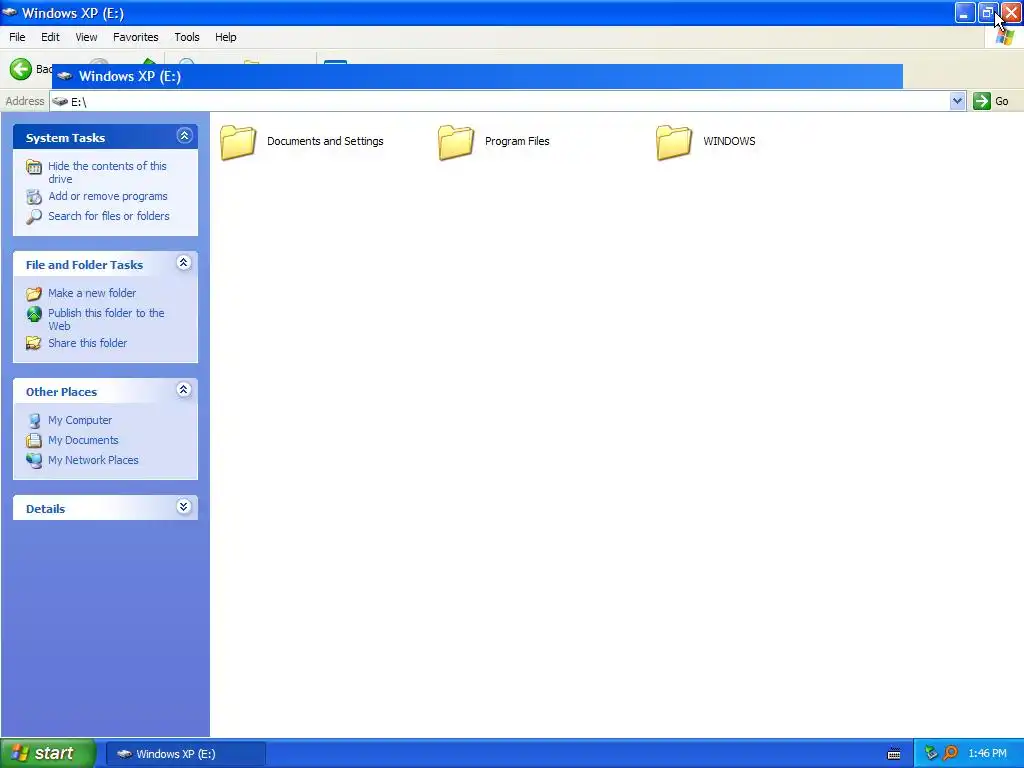
Task: Click the magnifier icon for file search
Action: 34,217
